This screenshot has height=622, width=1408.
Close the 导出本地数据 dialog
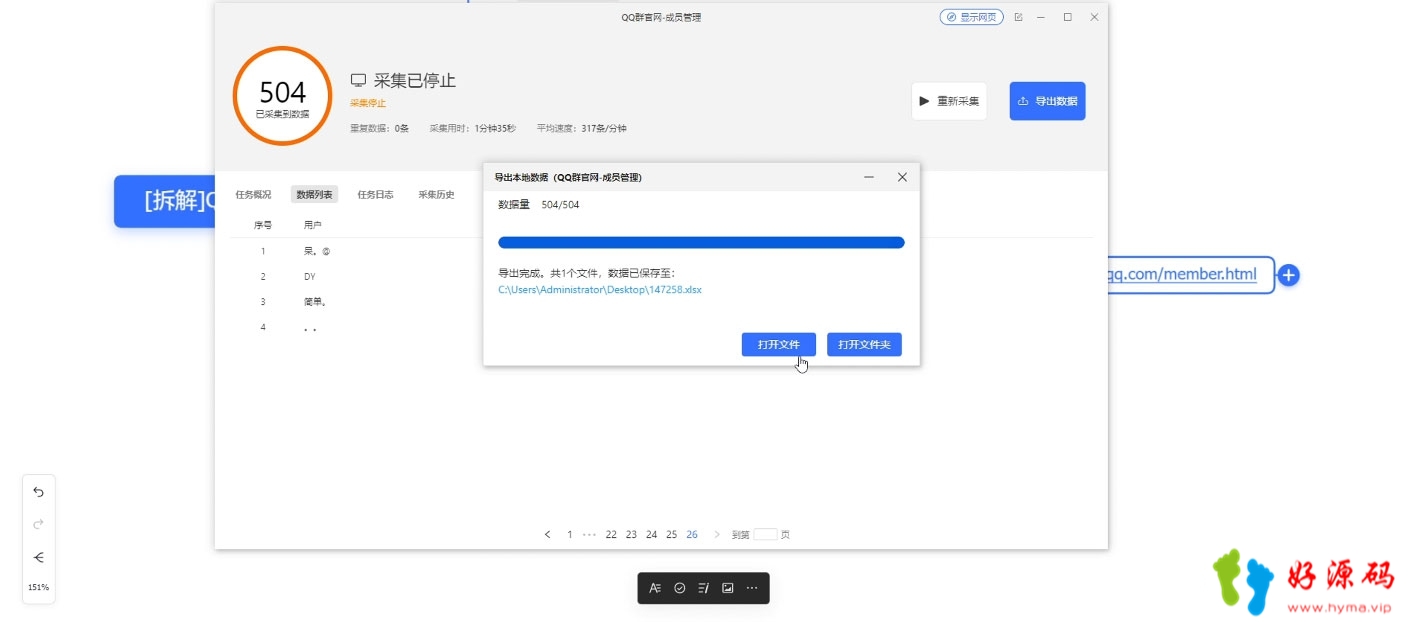tap(902, 177)
